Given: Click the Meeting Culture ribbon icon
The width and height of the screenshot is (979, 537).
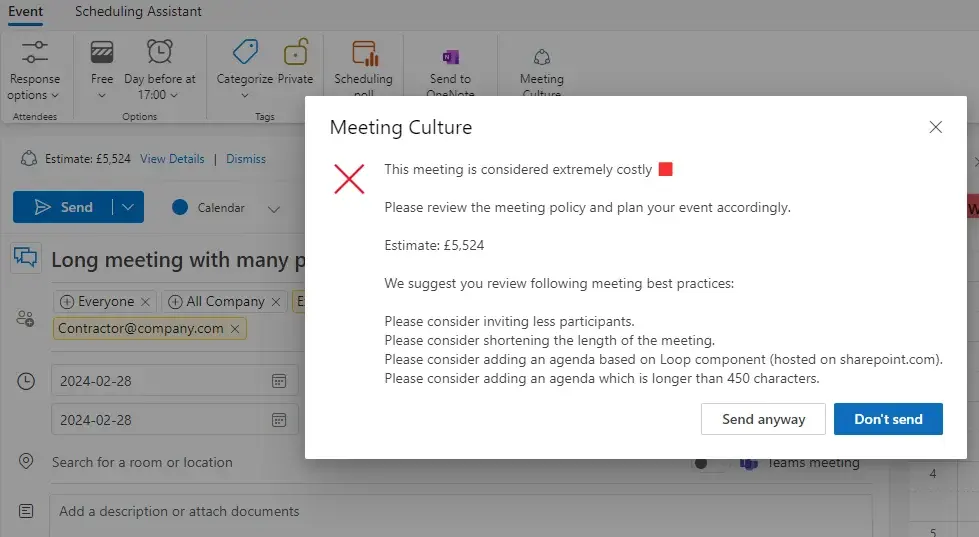Looking at the screenshot, I should tap(541, 57).
